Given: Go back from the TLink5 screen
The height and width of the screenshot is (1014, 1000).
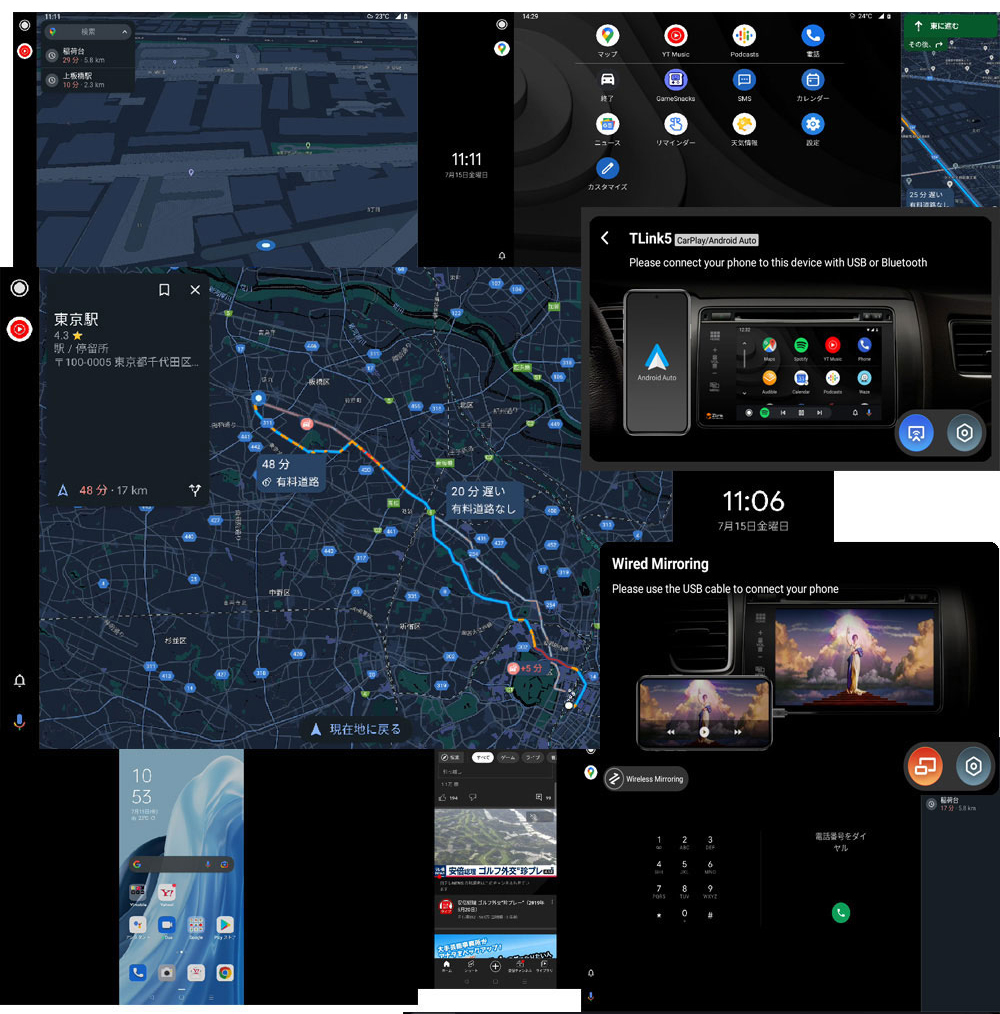Looking at the screenshot, I should (605, 238).
